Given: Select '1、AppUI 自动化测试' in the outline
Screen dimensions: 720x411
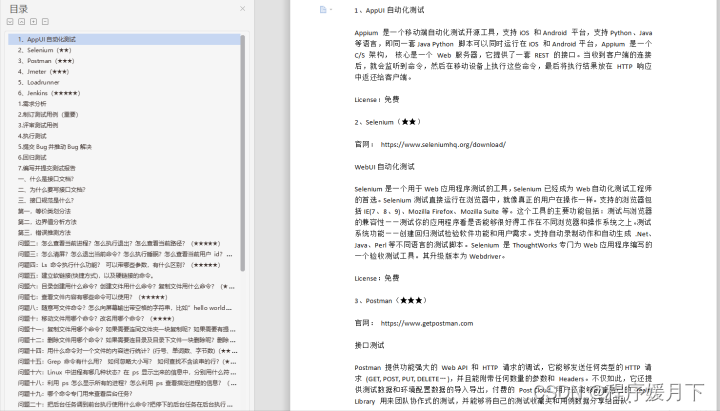Looking at the screenshot, I should click(x=124, y=39).
